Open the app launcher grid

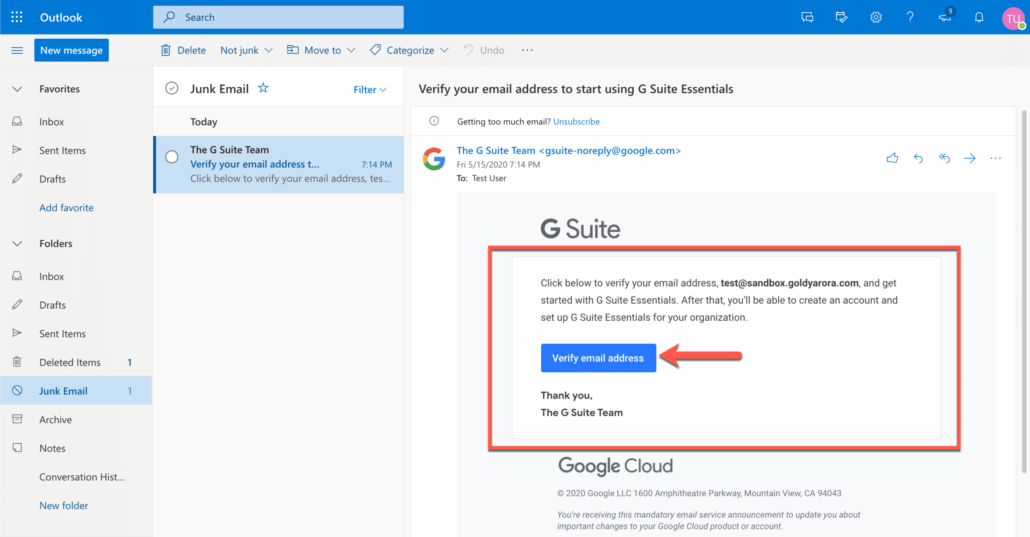coord(17,17)
